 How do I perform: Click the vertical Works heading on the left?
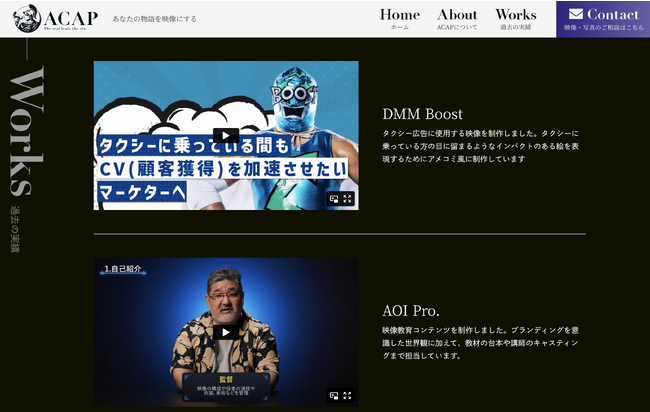coord(27,131)
